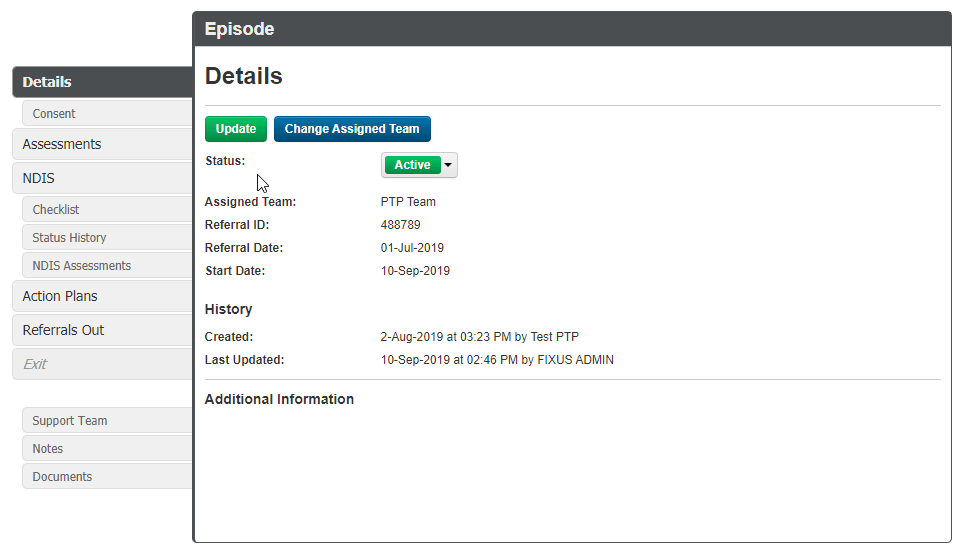The width and height of the screenshot is (964, 554).
Task: Click the Created: label
Action: (x=229, y=337)
